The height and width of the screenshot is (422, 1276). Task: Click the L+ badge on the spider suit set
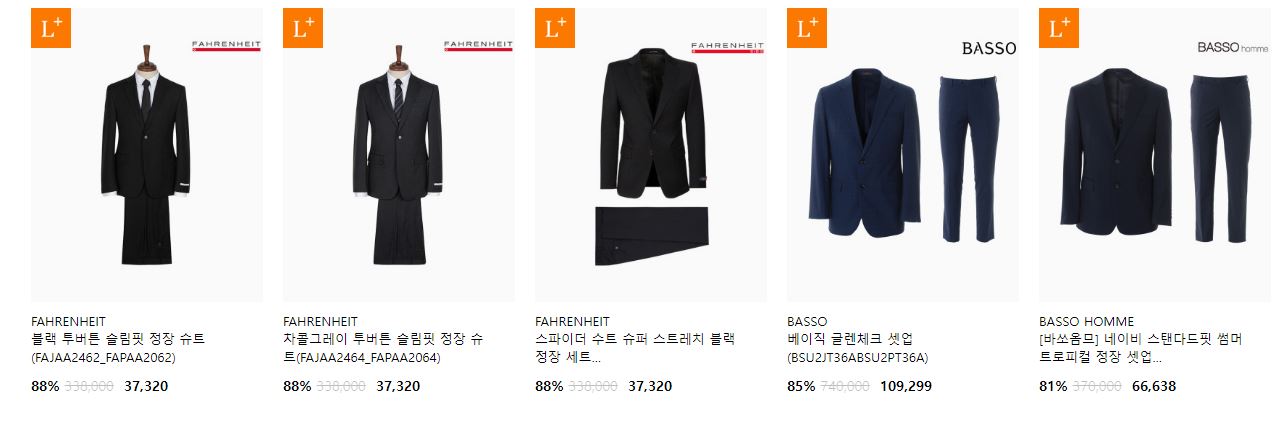click(555, 28)
